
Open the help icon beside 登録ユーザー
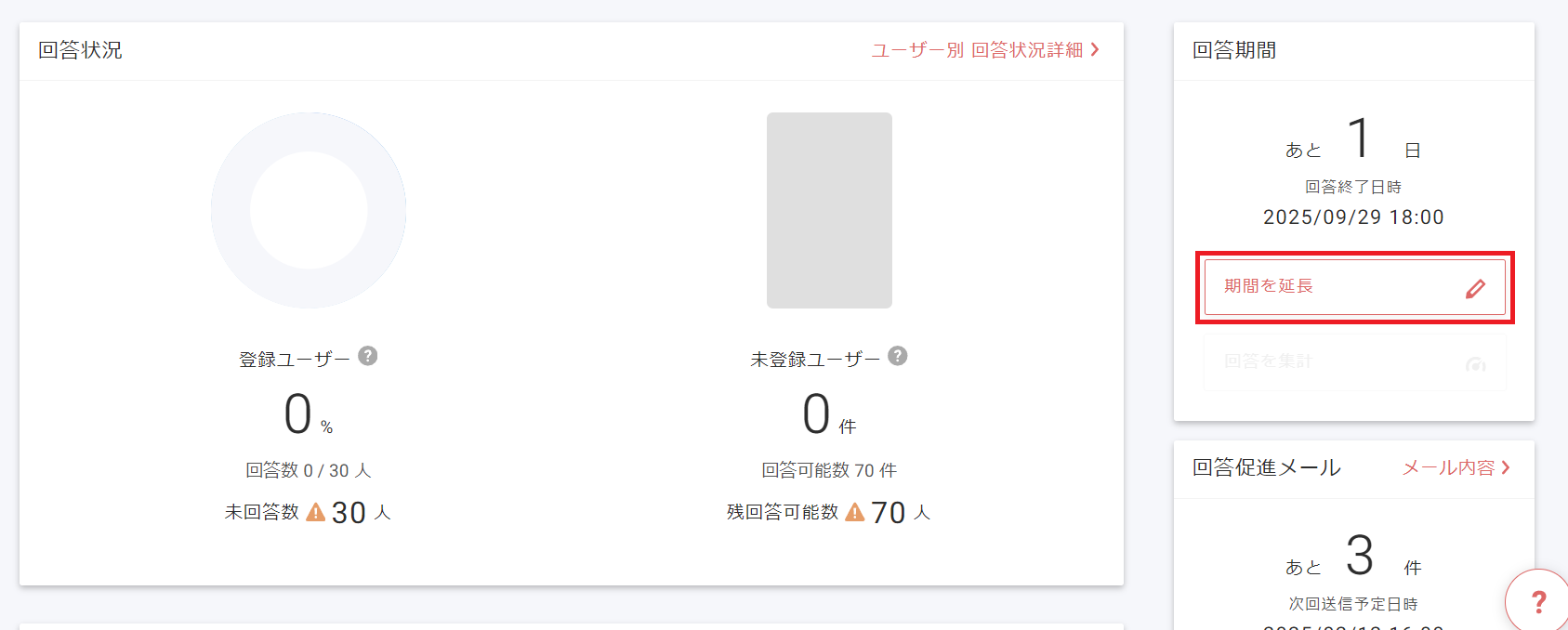coord(369,356)
